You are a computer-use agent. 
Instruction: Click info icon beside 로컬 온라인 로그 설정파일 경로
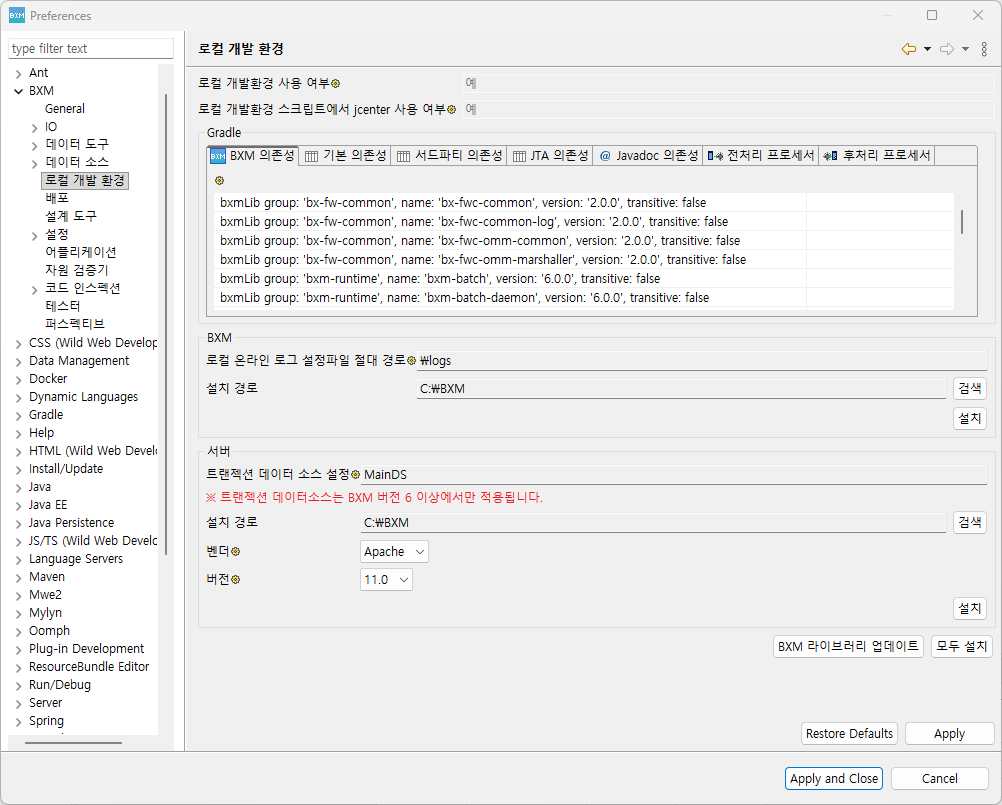pos(411,360)
